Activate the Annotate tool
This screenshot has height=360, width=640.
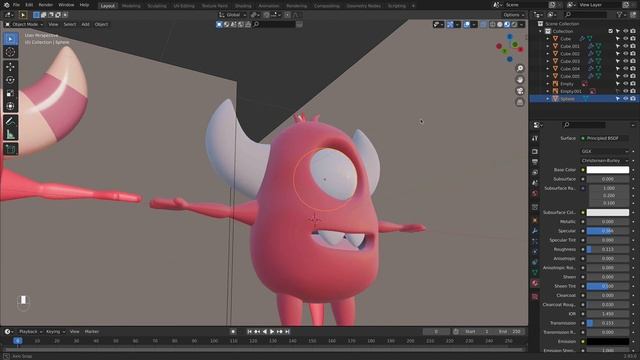(x=11, y=121)
